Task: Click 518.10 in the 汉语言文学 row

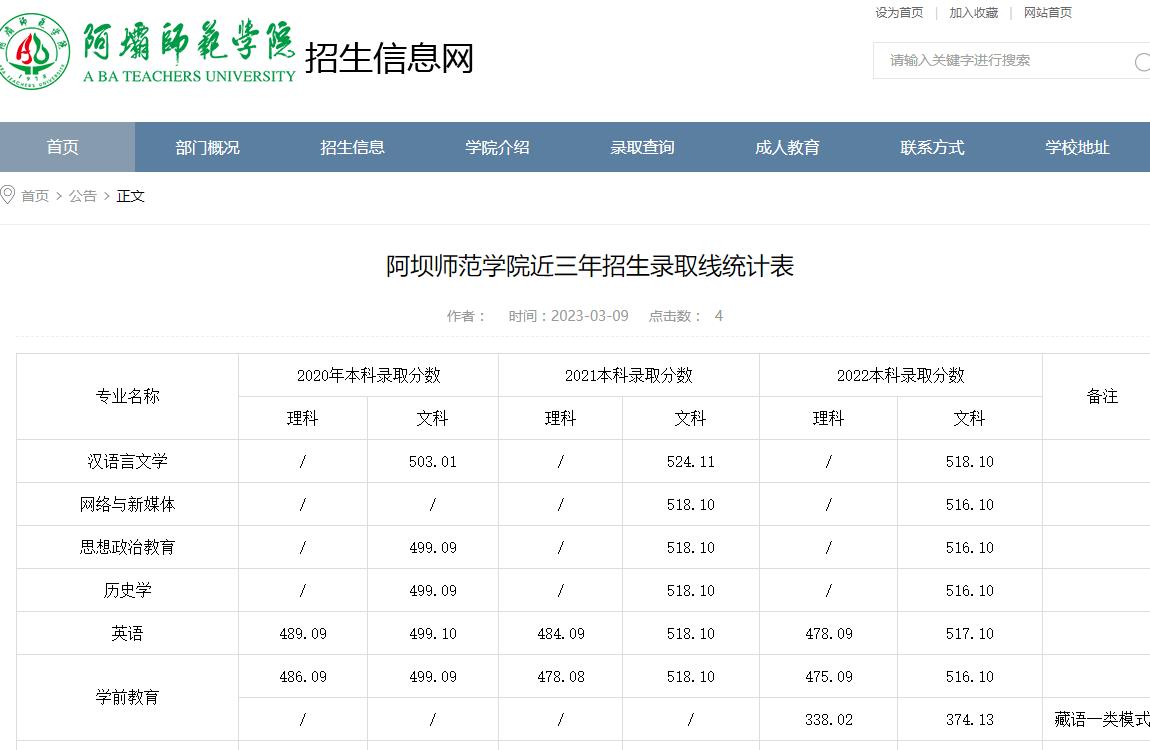Action: coord(970,462)
